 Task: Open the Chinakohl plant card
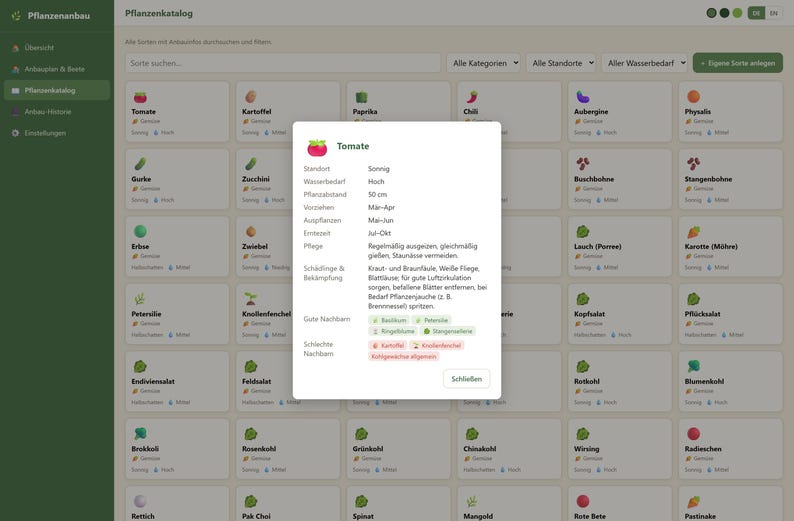point(509,449)
